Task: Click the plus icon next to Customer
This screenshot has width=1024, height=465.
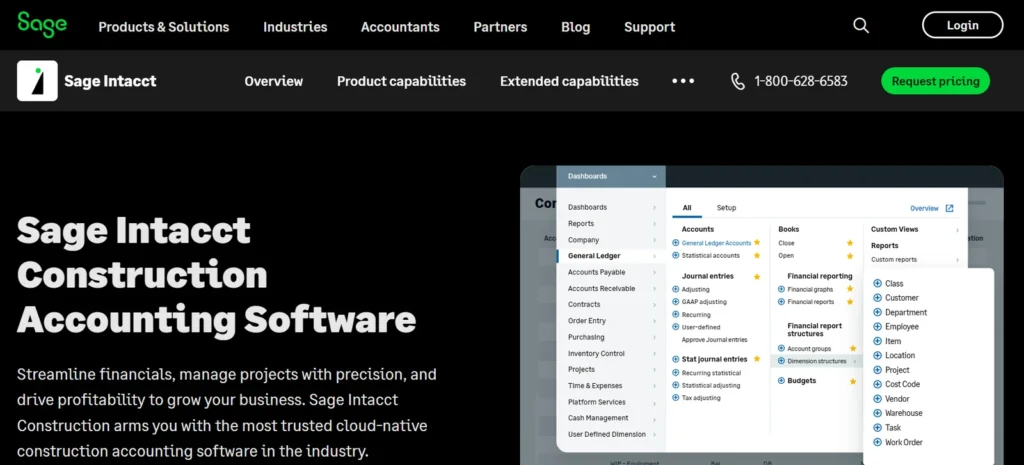Action: tap(877, 298)
